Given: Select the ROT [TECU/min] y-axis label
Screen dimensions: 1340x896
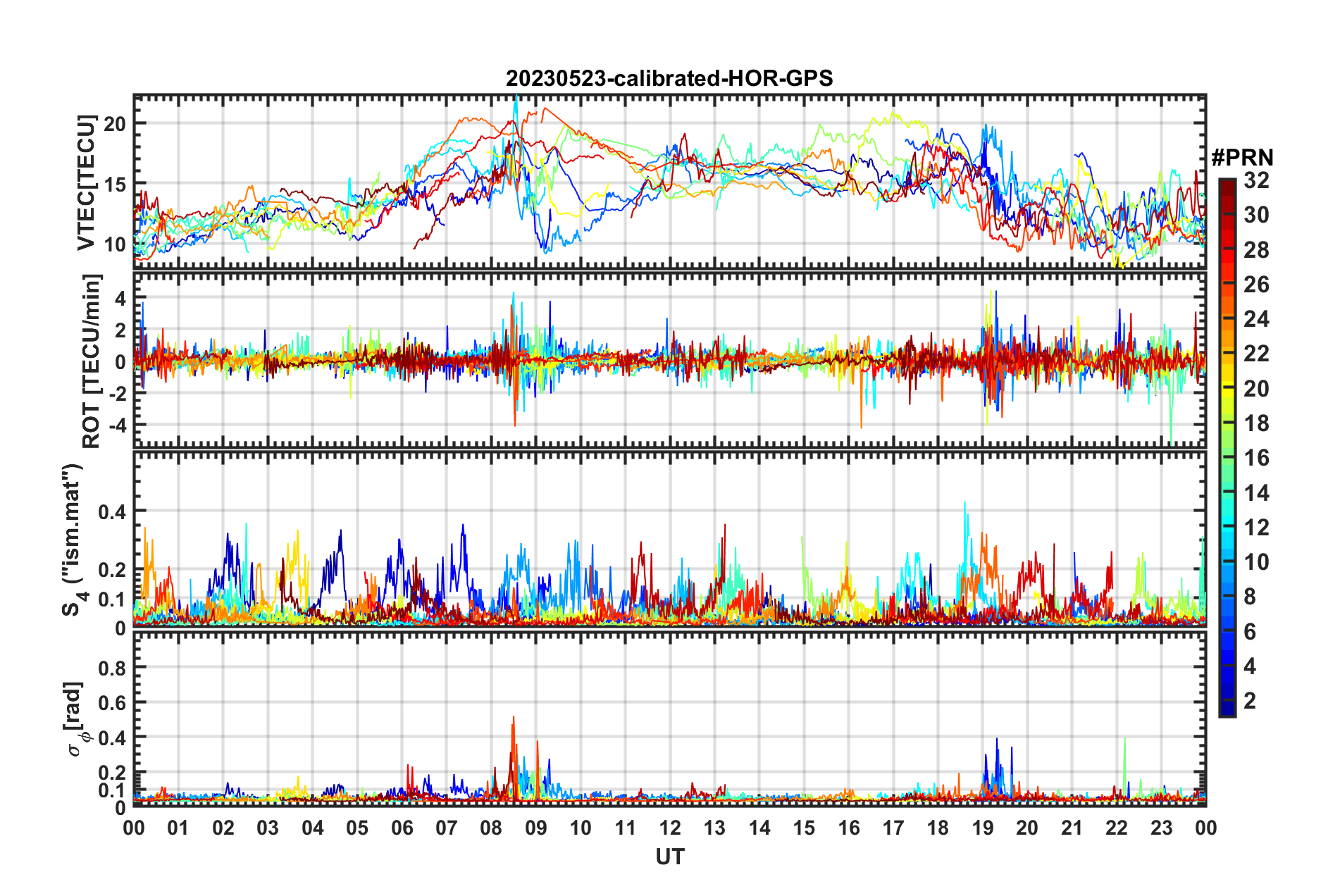Looking at the screenshot, I should click(x=92, y=361).
